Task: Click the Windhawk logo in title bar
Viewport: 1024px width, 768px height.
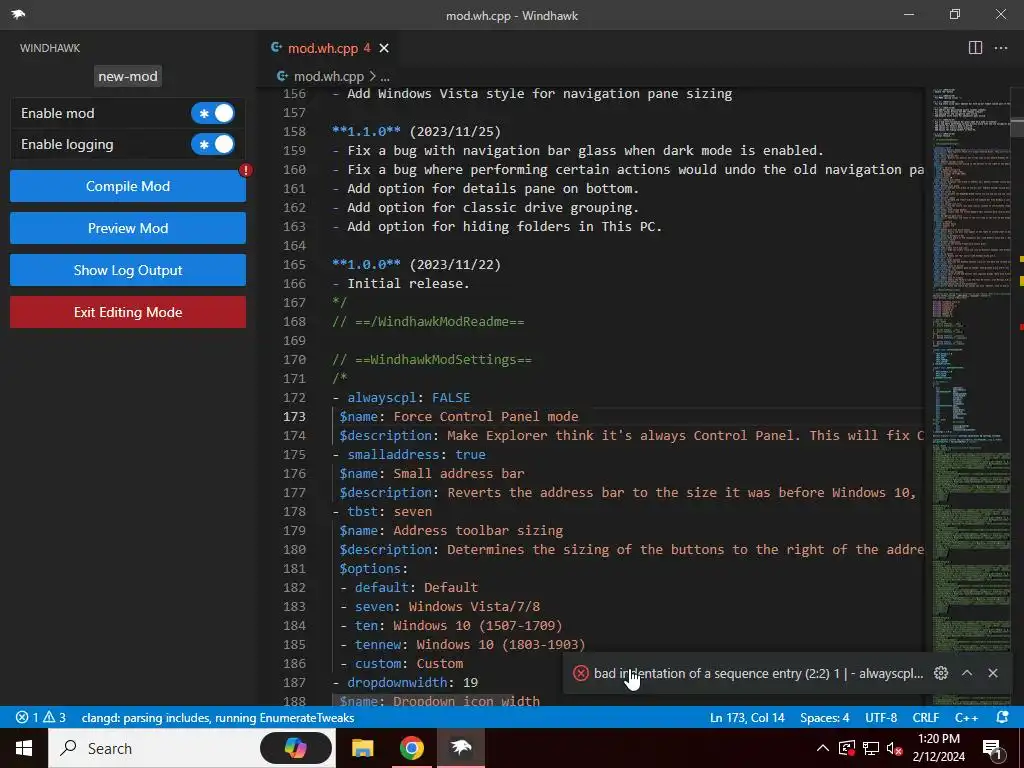Action: [x=18, y=14]
